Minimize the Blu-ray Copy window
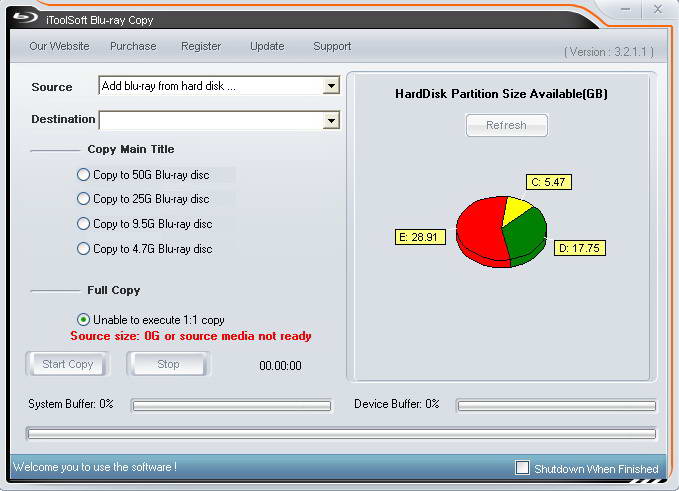 pos(625,10)
